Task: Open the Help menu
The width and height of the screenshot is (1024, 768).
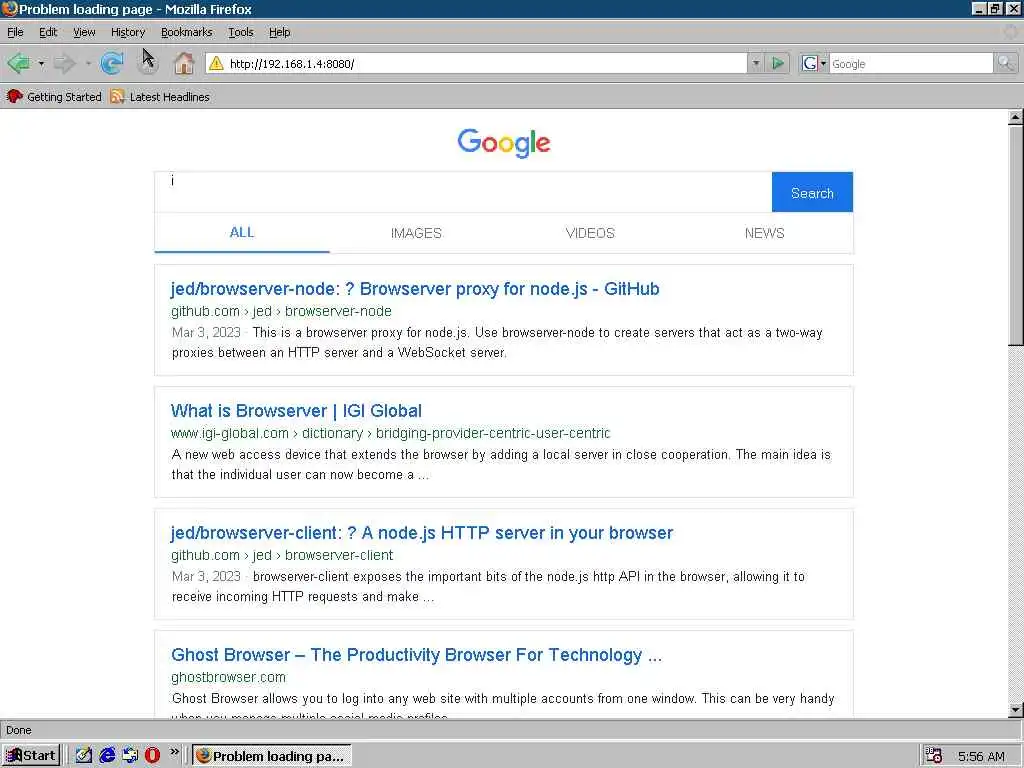Action: point(280,32)
